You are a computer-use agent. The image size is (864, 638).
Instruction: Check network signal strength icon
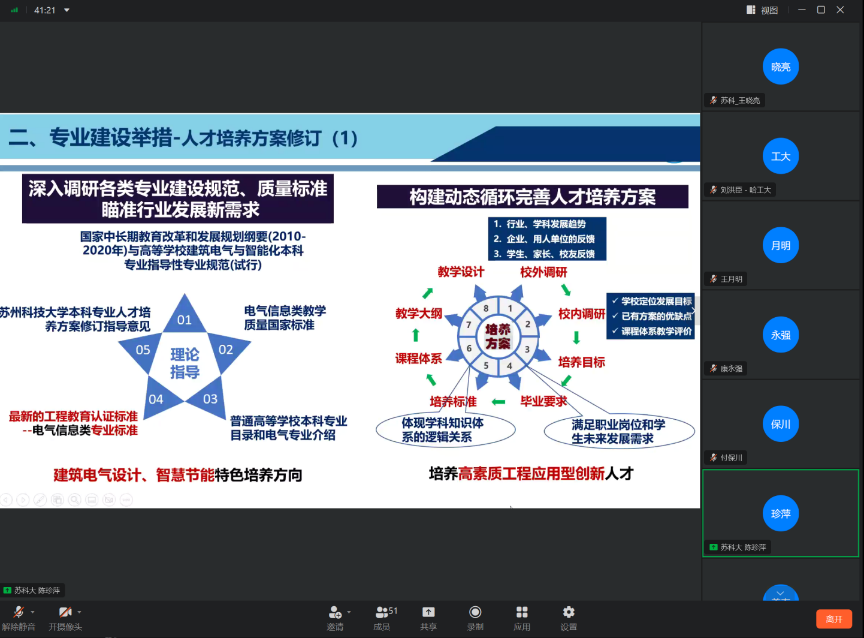click(15, 10)
